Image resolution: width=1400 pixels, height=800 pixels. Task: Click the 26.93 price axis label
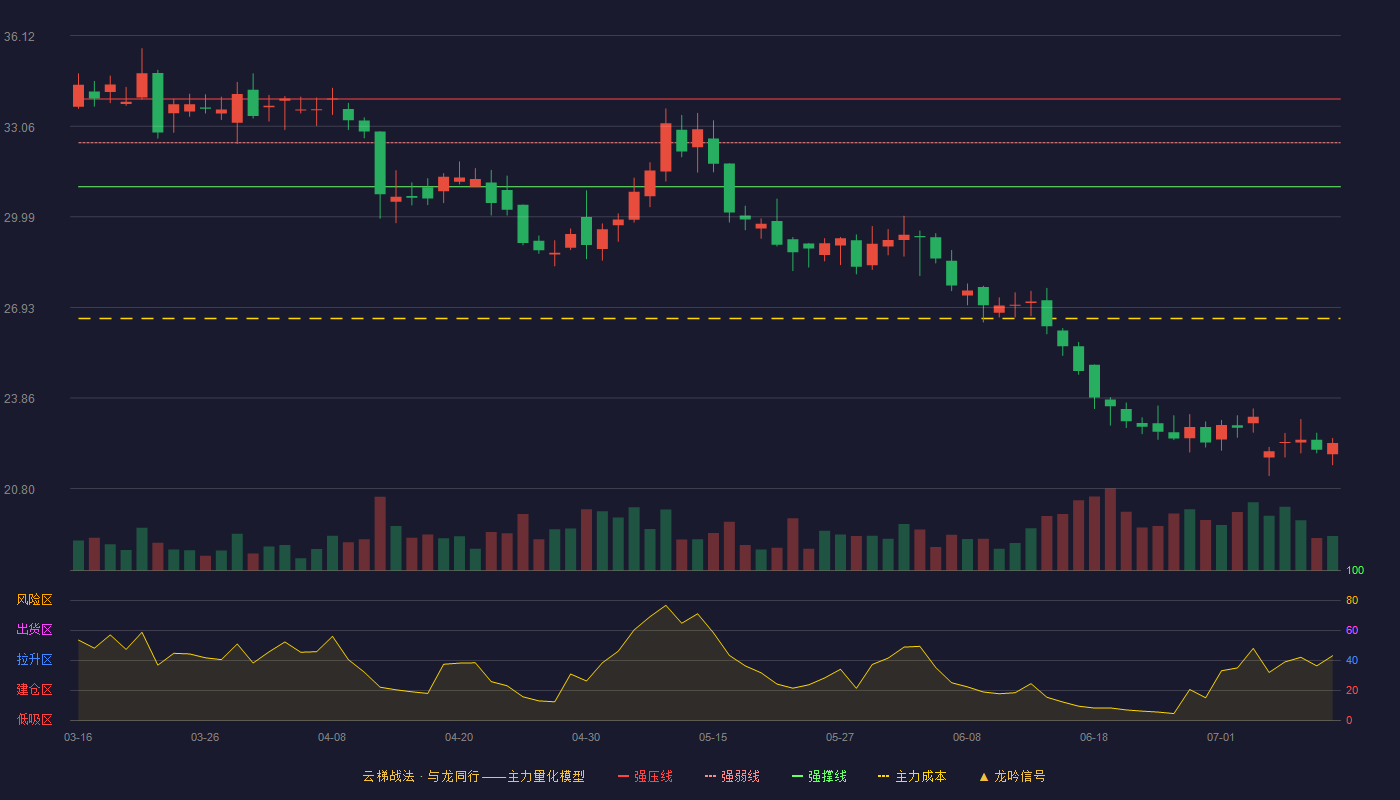point(19,308)
